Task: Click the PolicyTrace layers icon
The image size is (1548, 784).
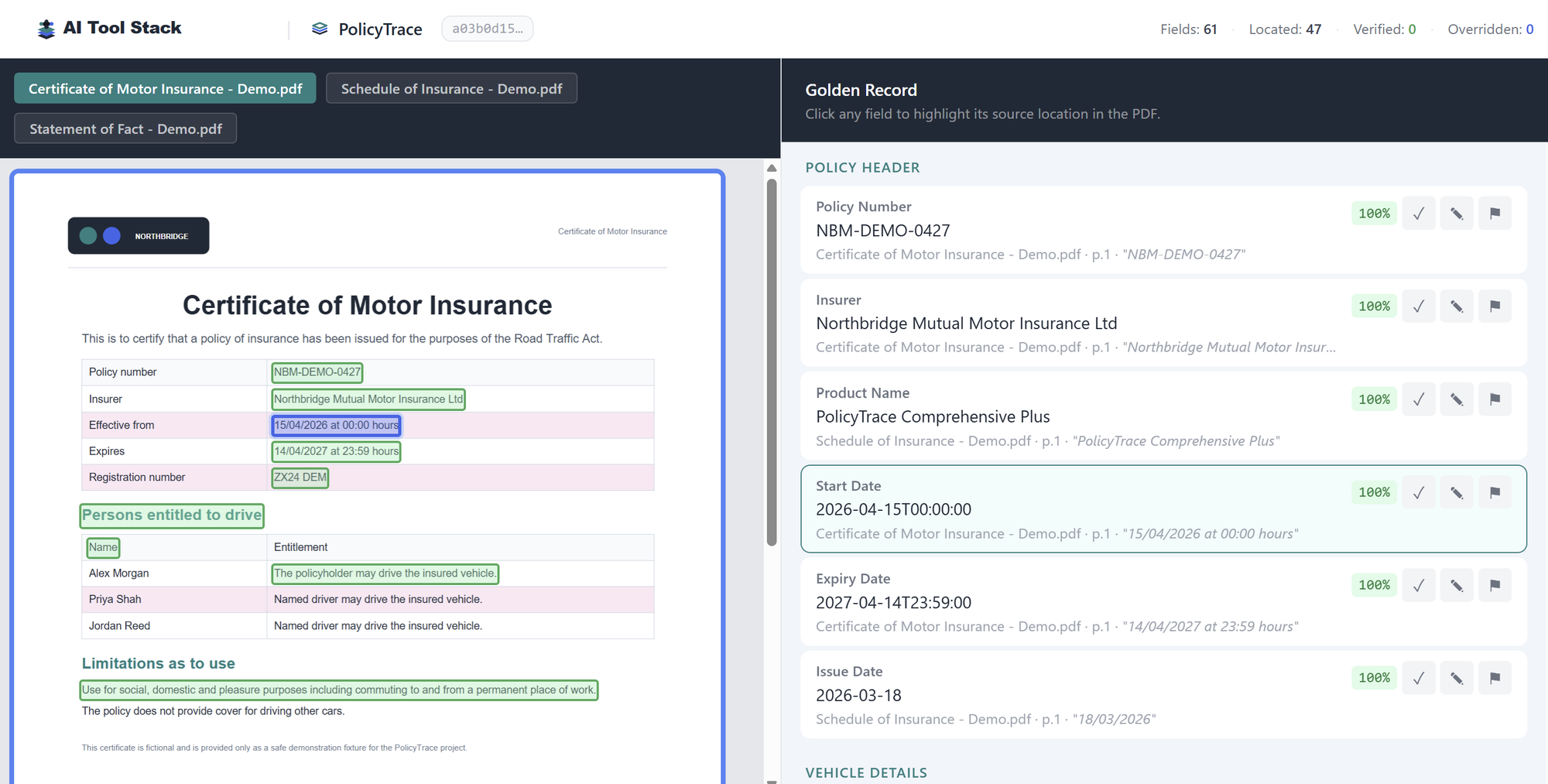Action: pos(320,29)
